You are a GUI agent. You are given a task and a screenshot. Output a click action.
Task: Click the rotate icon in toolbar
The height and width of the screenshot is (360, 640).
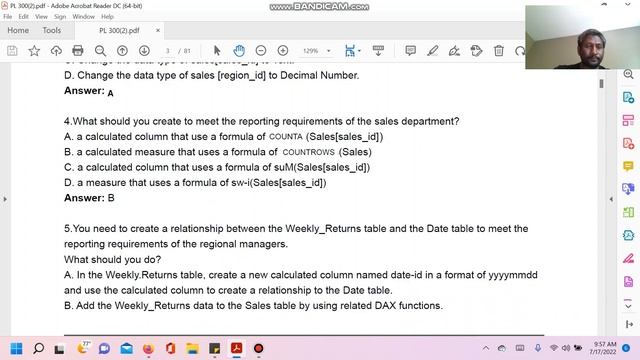pyautogui.click(x=520, y=51)
